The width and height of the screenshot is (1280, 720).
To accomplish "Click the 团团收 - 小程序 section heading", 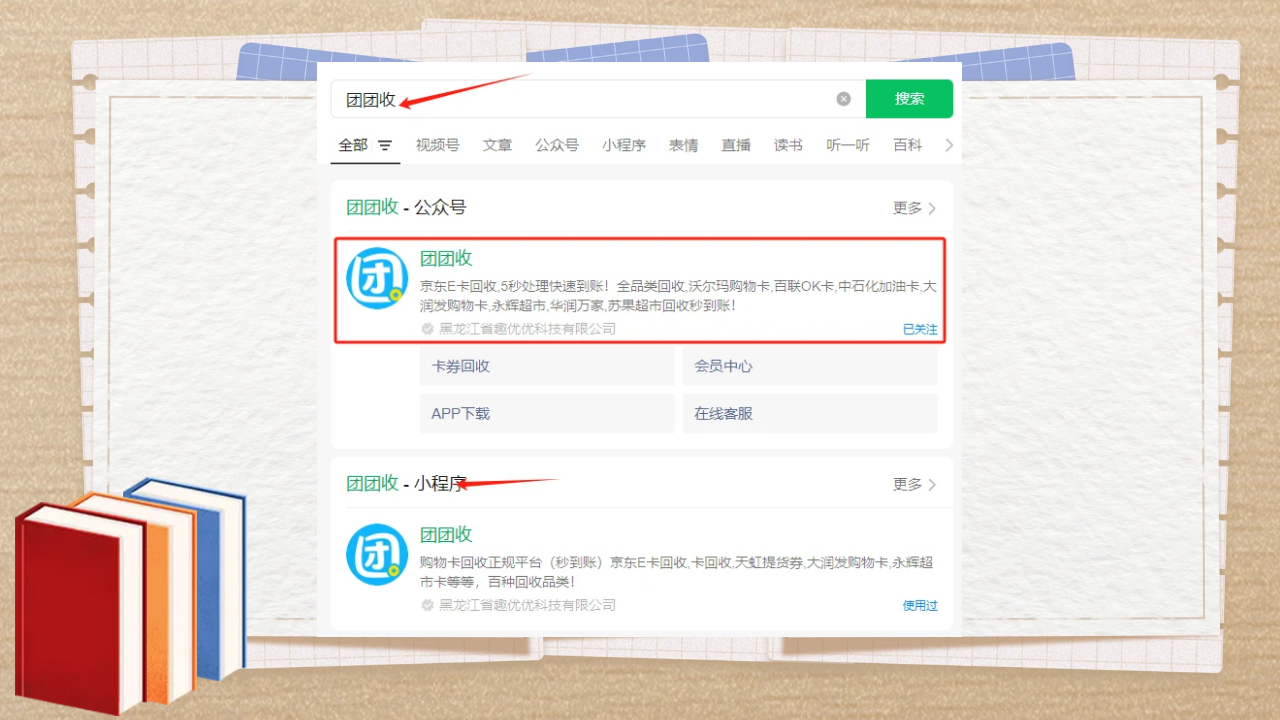I will (406, 484).
